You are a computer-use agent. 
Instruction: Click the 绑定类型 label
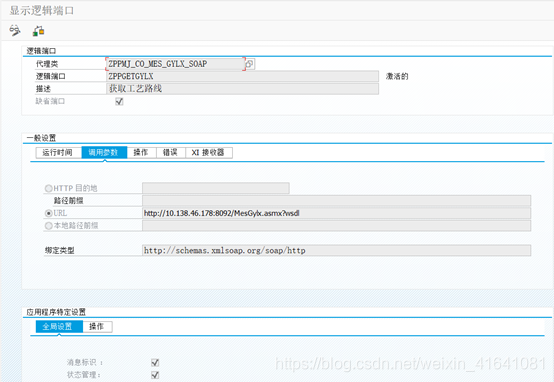(59, 251)
